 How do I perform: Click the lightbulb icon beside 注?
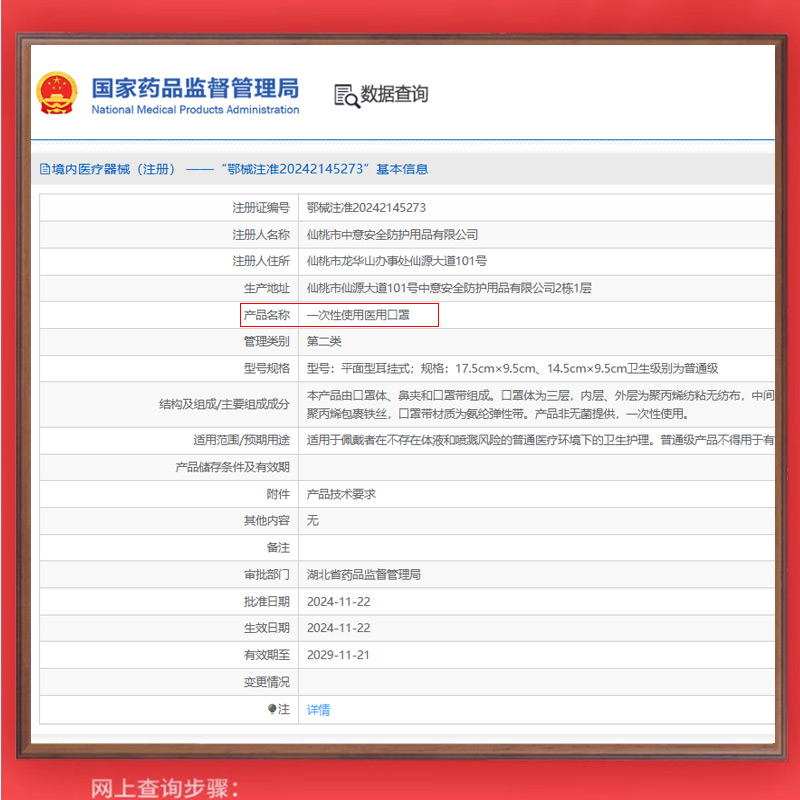coord(272,709)
